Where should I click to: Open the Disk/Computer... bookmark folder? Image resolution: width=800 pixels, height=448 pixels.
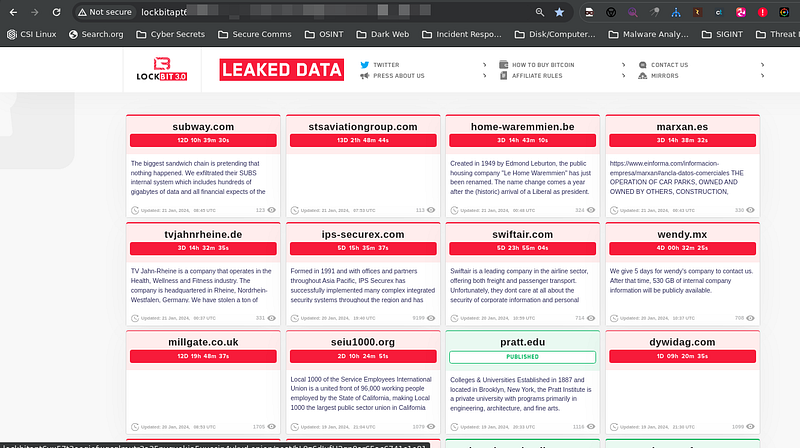(x=555, y=34)
